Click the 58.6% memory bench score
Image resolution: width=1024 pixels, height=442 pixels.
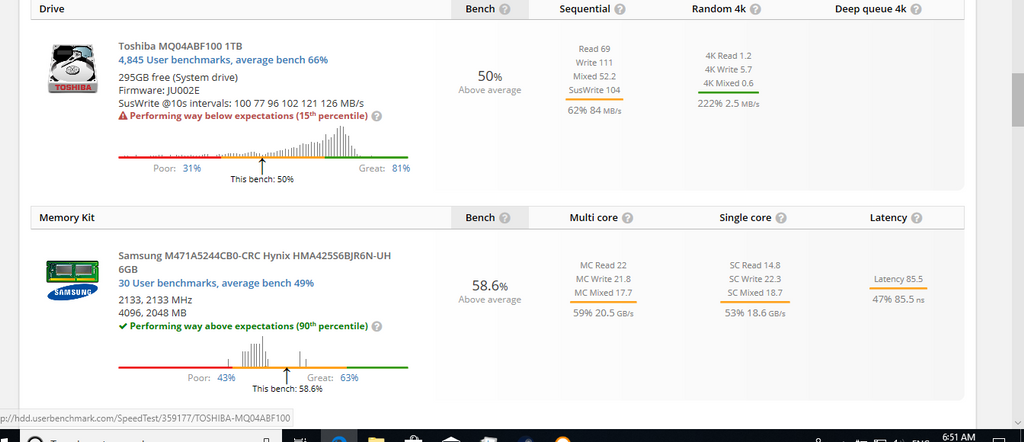(490, 286)
